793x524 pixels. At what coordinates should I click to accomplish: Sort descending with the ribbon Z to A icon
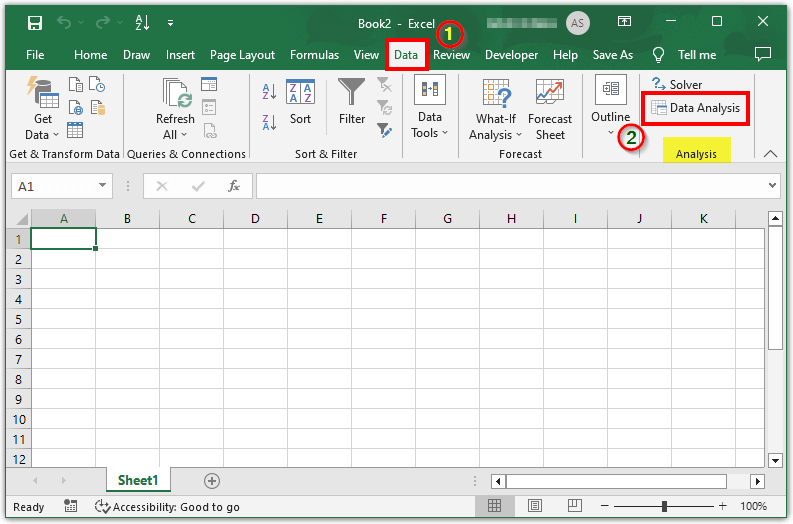tap(270, 122)
